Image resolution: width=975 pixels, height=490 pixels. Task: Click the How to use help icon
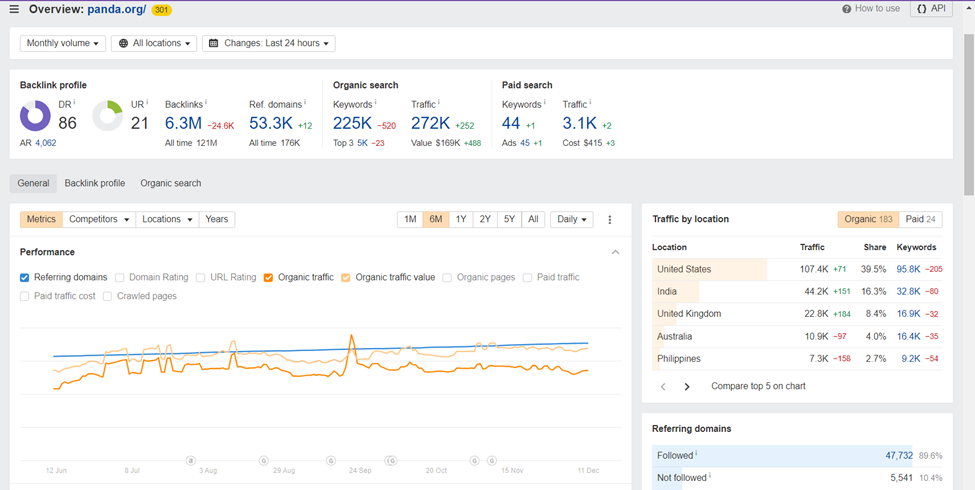click(x=847, y=9)
